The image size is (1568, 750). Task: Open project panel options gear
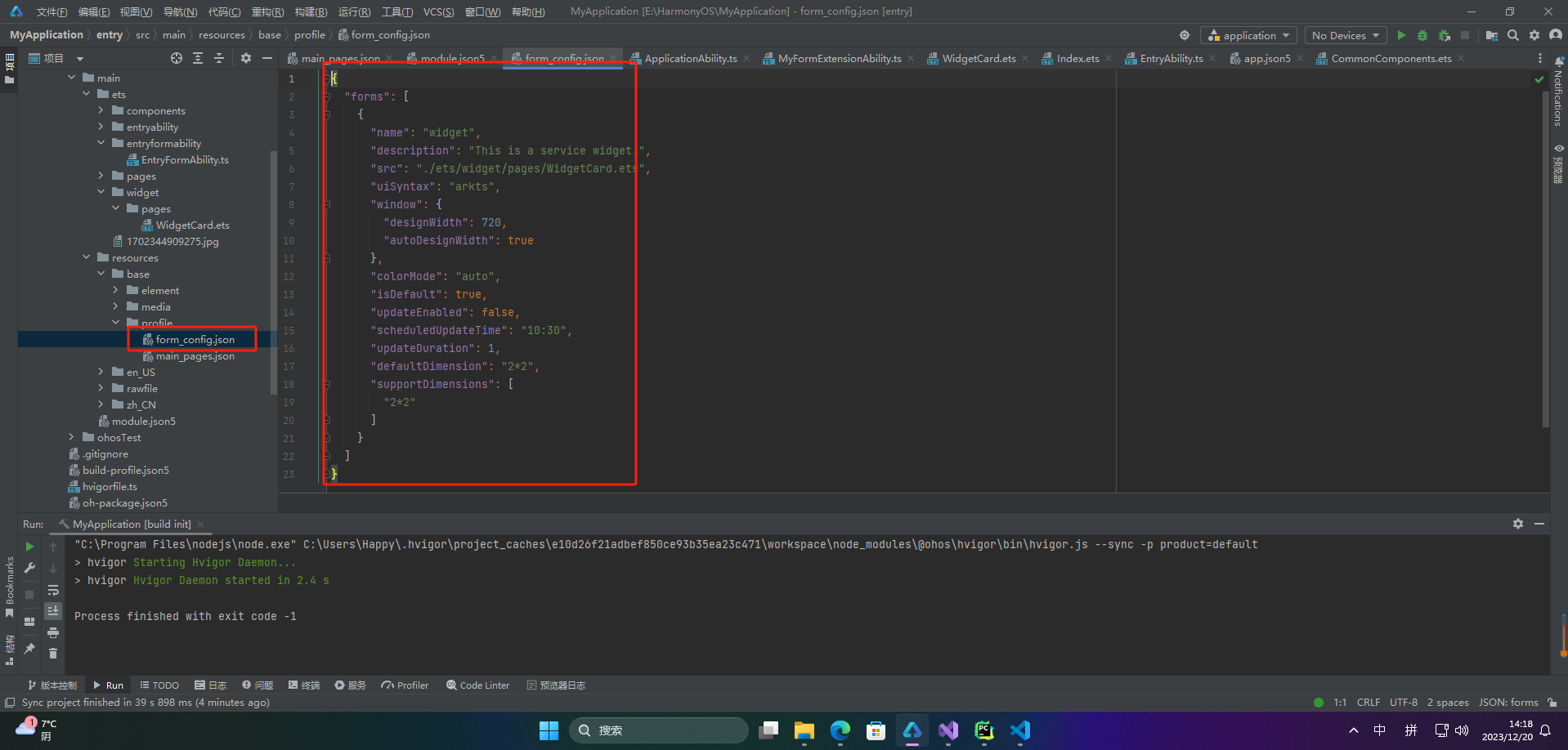246,58
